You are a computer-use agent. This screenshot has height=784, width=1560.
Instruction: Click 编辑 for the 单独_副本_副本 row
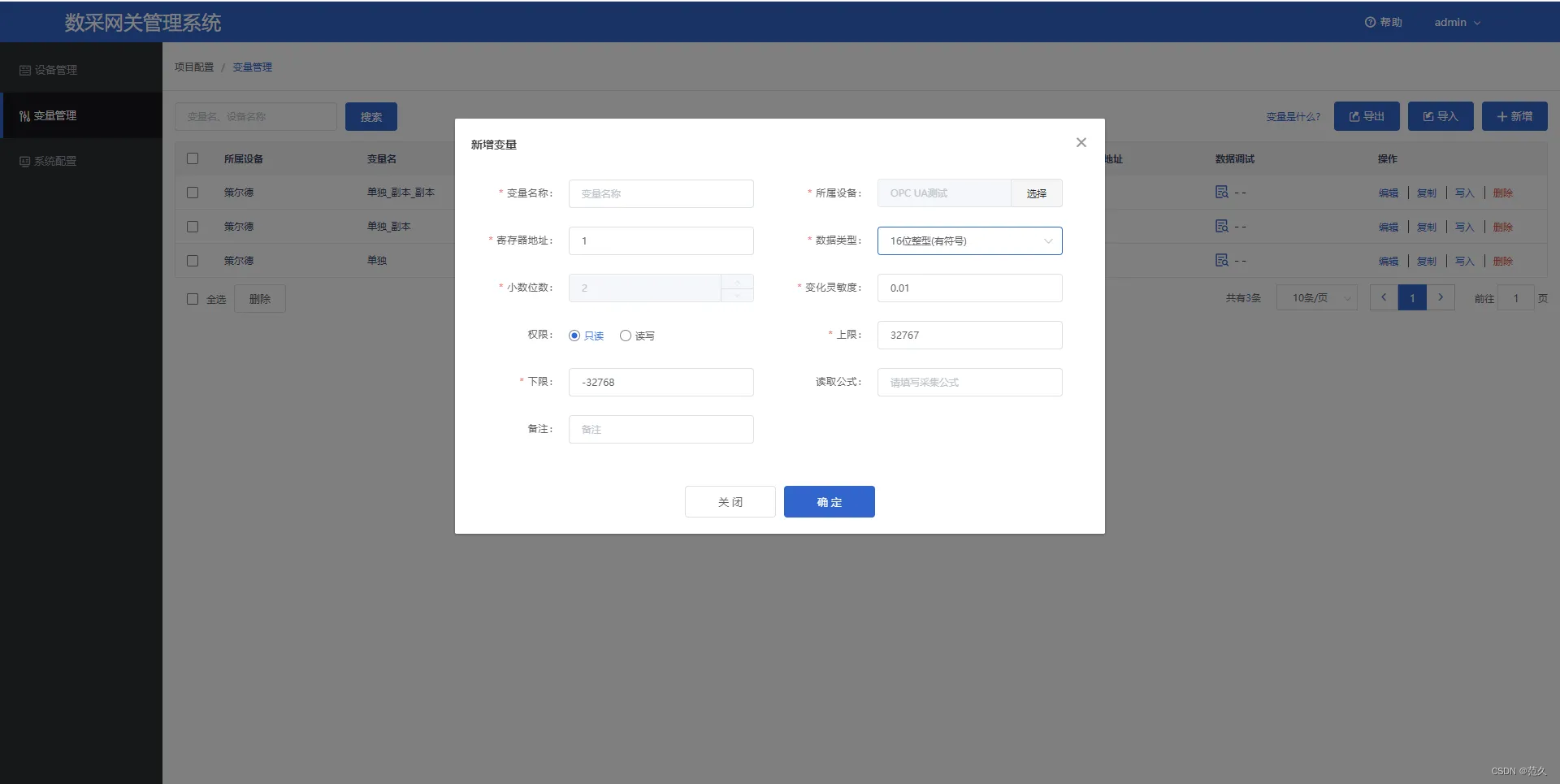tap(1389, 193)
